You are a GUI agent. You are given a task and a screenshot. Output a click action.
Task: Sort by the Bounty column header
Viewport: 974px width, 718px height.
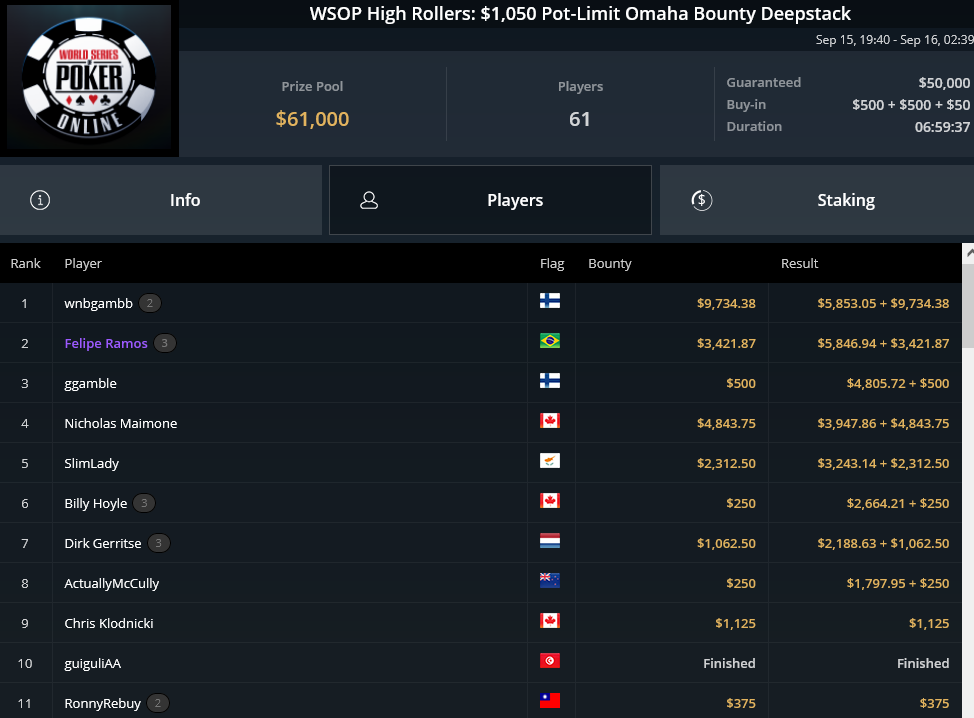pos(609,263)
